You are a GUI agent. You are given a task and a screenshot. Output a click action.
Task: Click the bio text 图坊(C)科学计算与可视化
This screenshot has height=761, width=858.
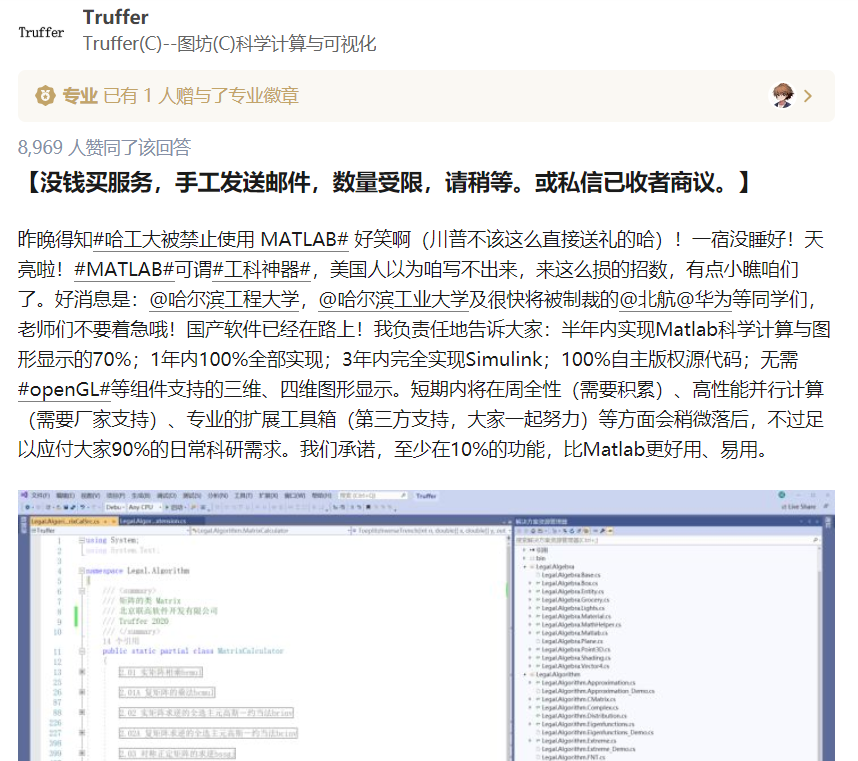coord(276,43)
